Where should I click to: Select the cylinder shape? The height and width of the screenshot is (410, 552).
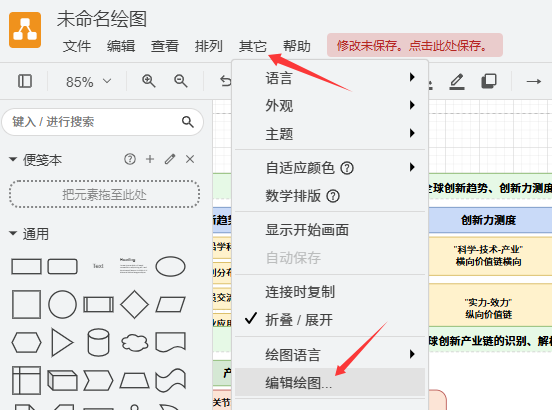click(98, 342)
